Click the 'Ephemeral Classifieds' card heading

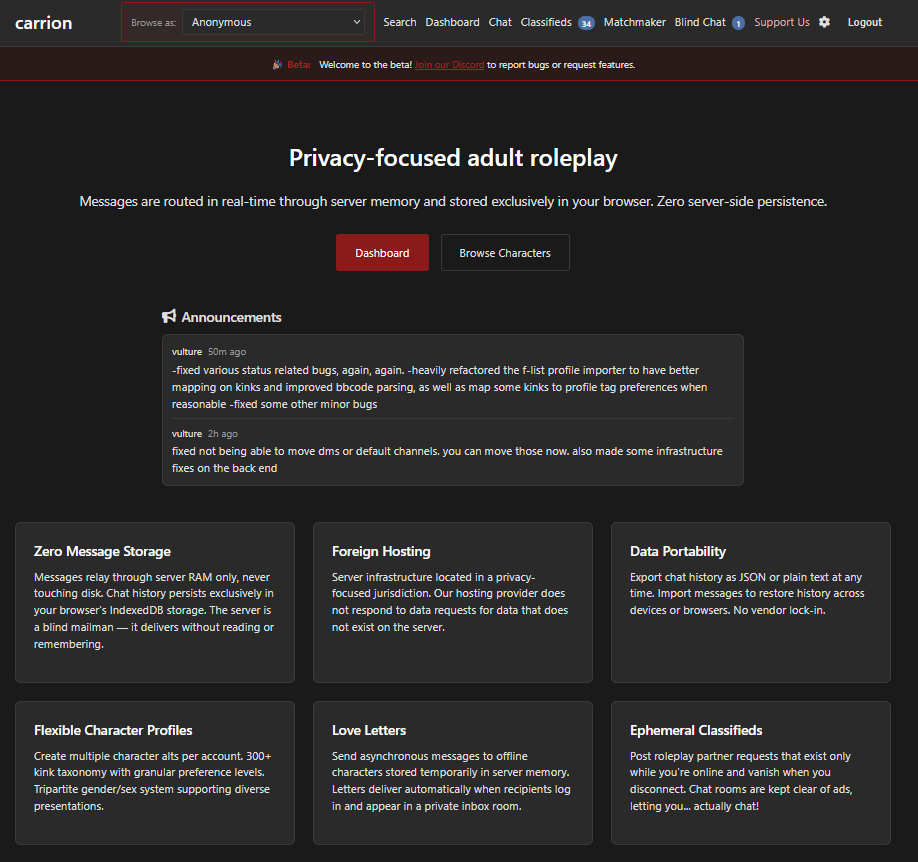pos(696,730)
